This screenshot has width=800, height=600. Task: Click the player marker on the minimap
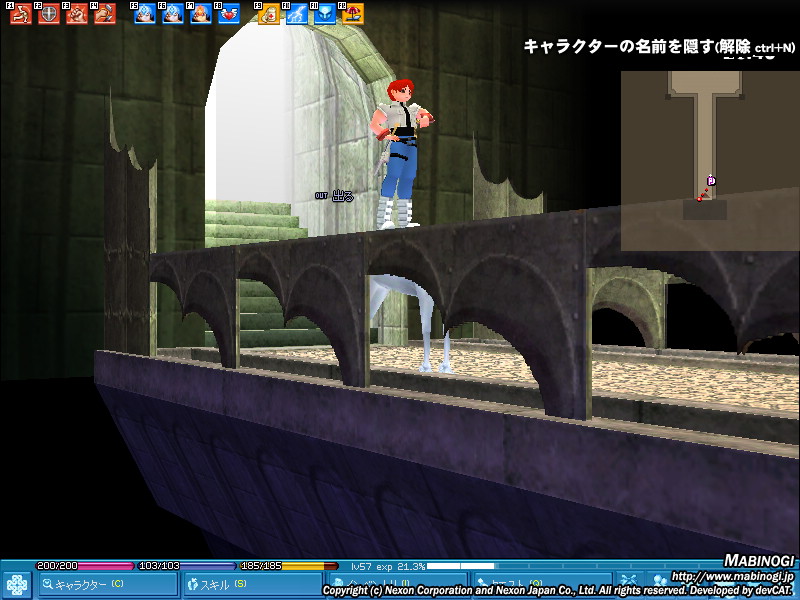711,181
